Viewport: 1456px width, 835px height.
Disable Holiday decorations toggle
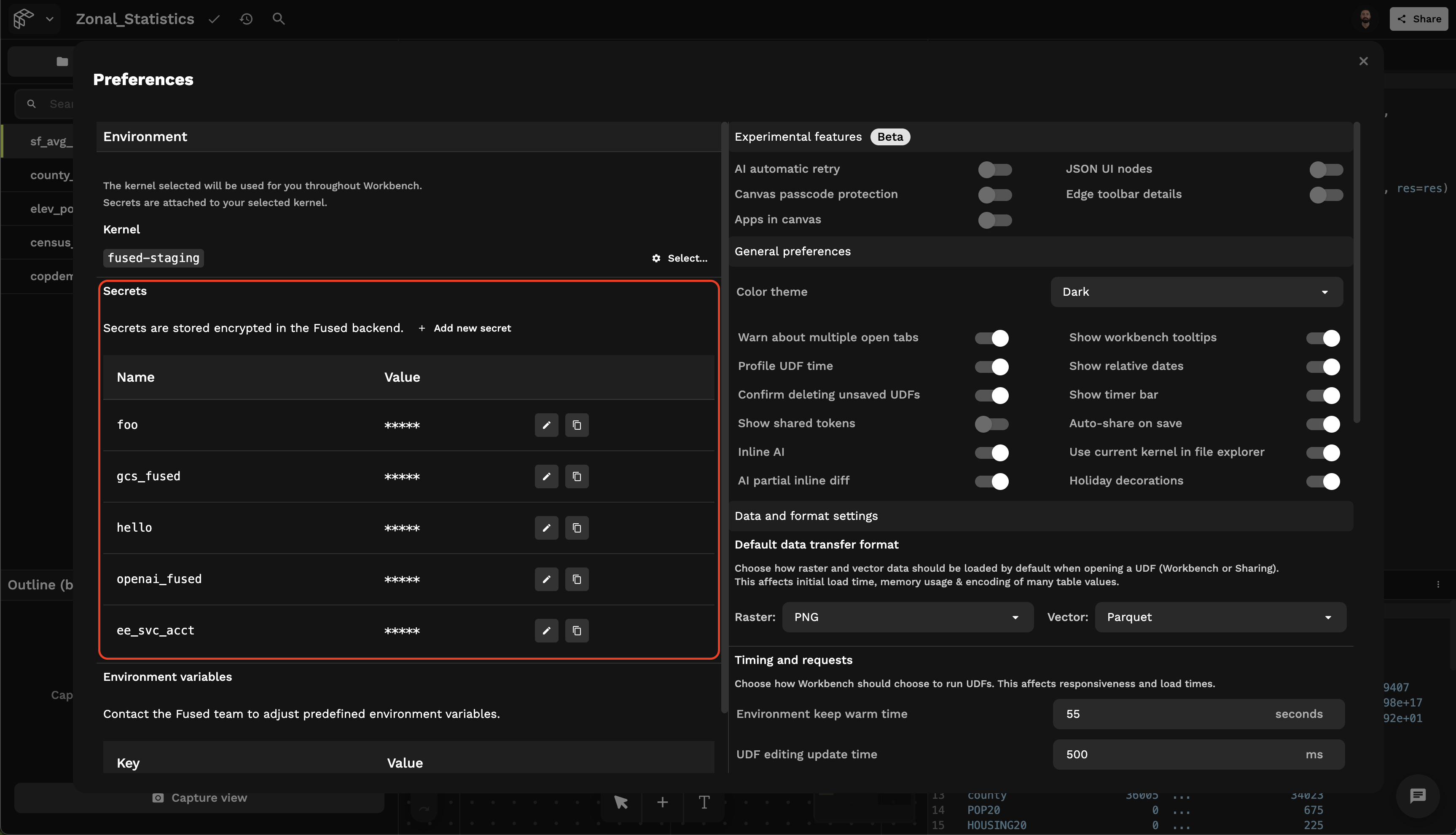pos(1322,481)
